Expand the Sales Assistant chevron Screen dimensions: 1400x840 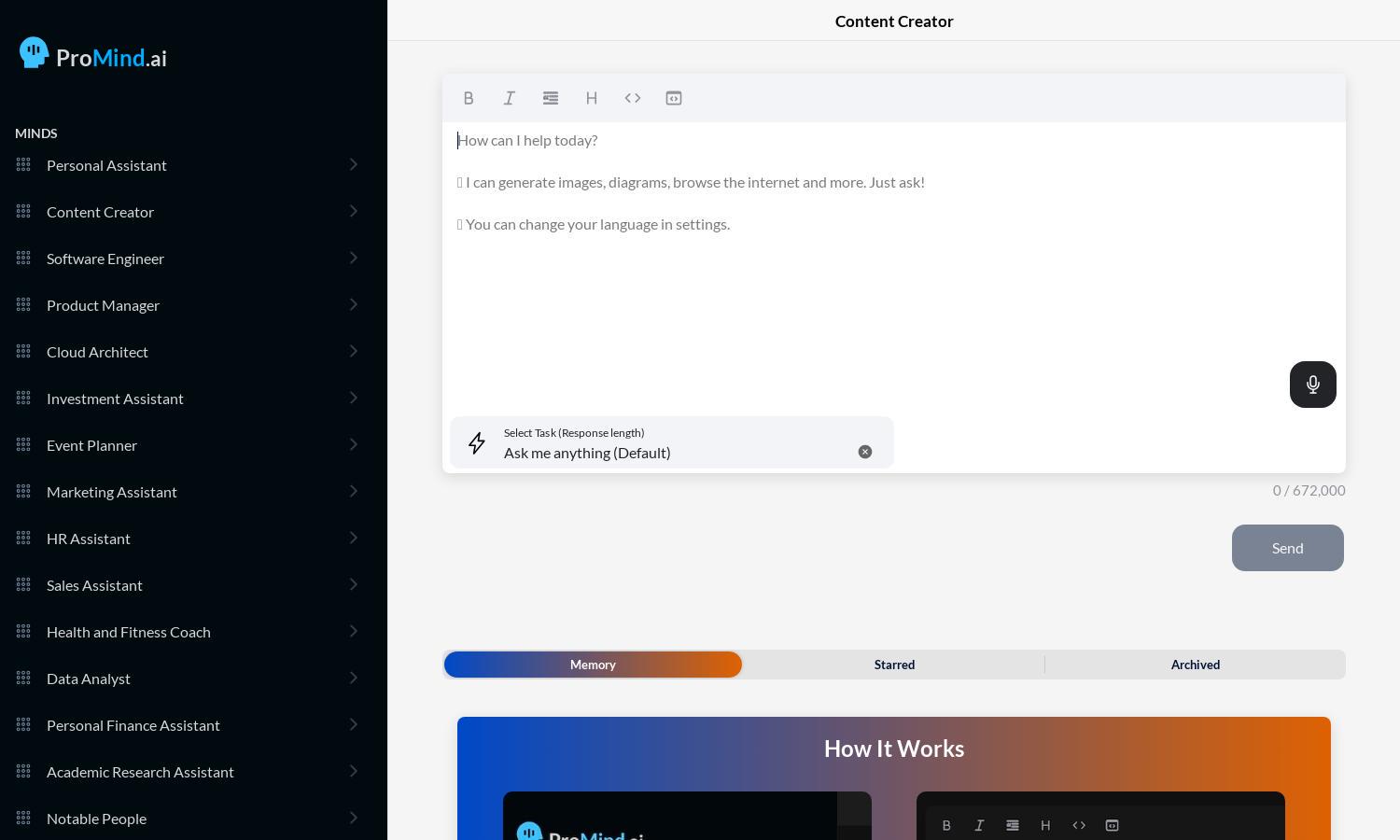click(354, 584)
